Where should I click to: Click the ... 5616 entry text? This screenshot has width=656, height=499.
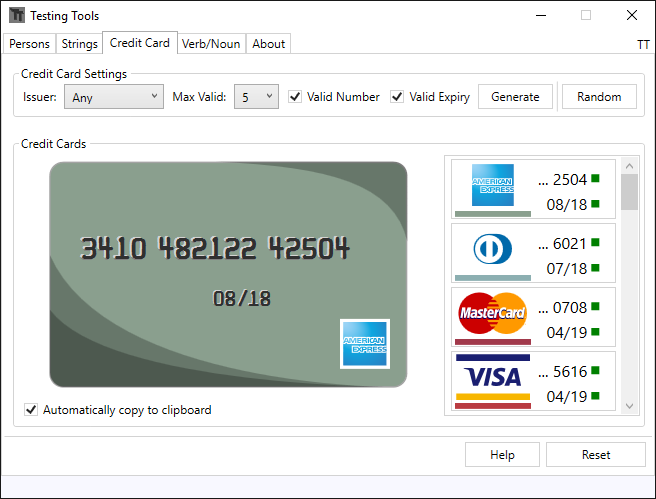[x=563, y=372]
